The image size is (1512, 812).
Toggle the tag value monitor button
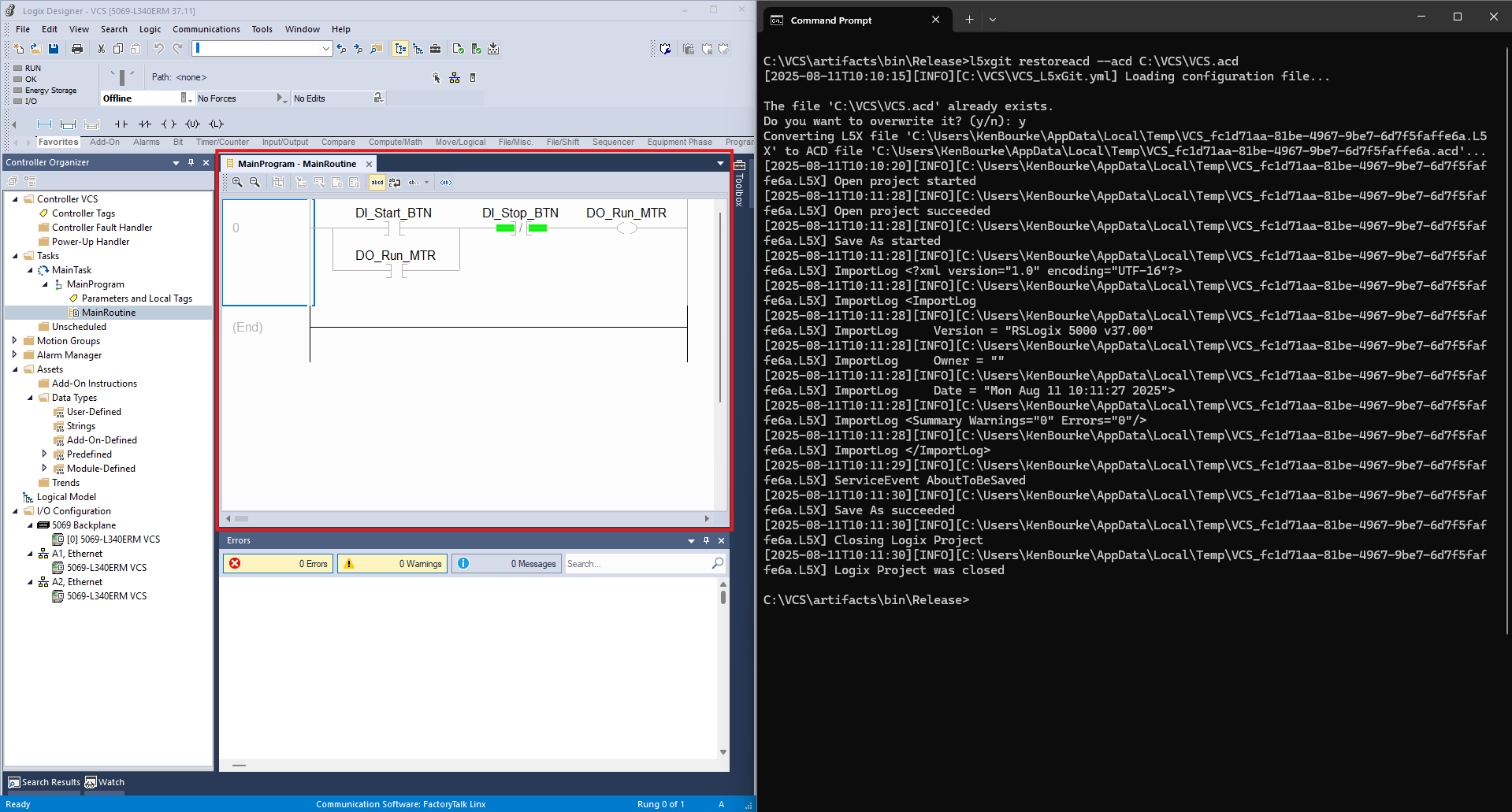point(446,182)
